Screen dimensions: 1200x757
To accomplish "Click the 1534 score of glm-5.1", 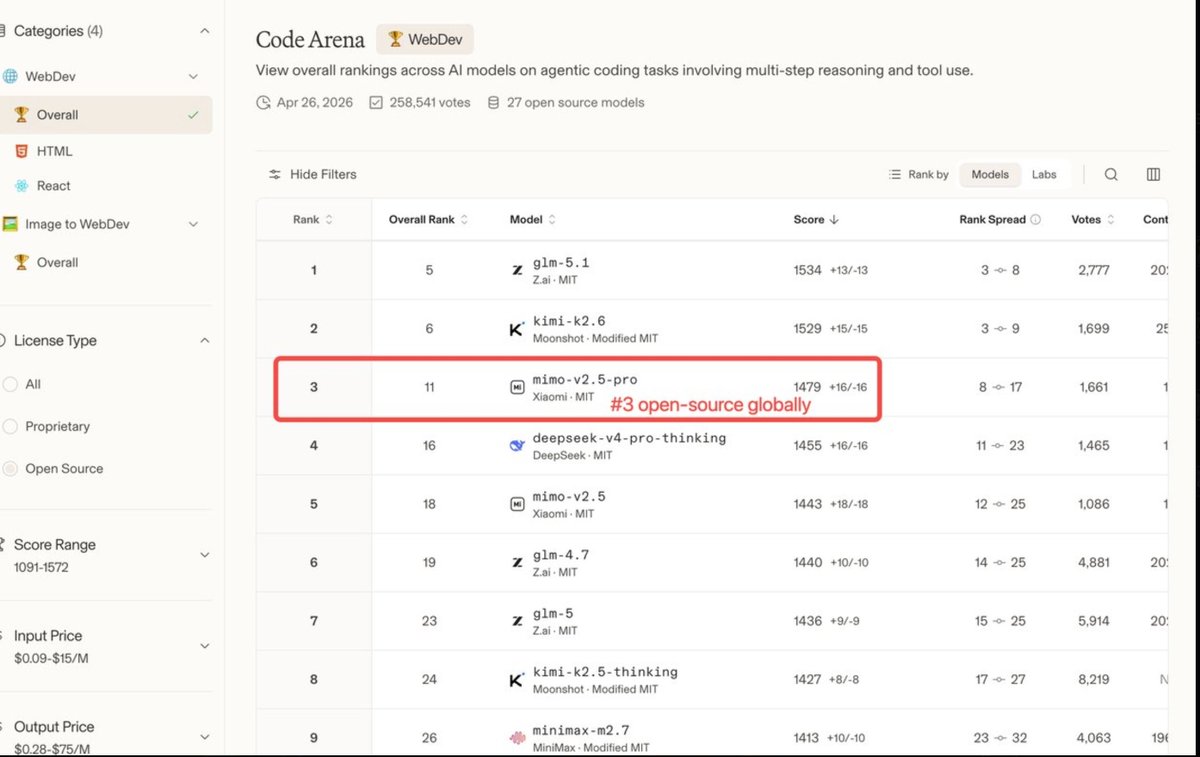I will coord(807,270).
